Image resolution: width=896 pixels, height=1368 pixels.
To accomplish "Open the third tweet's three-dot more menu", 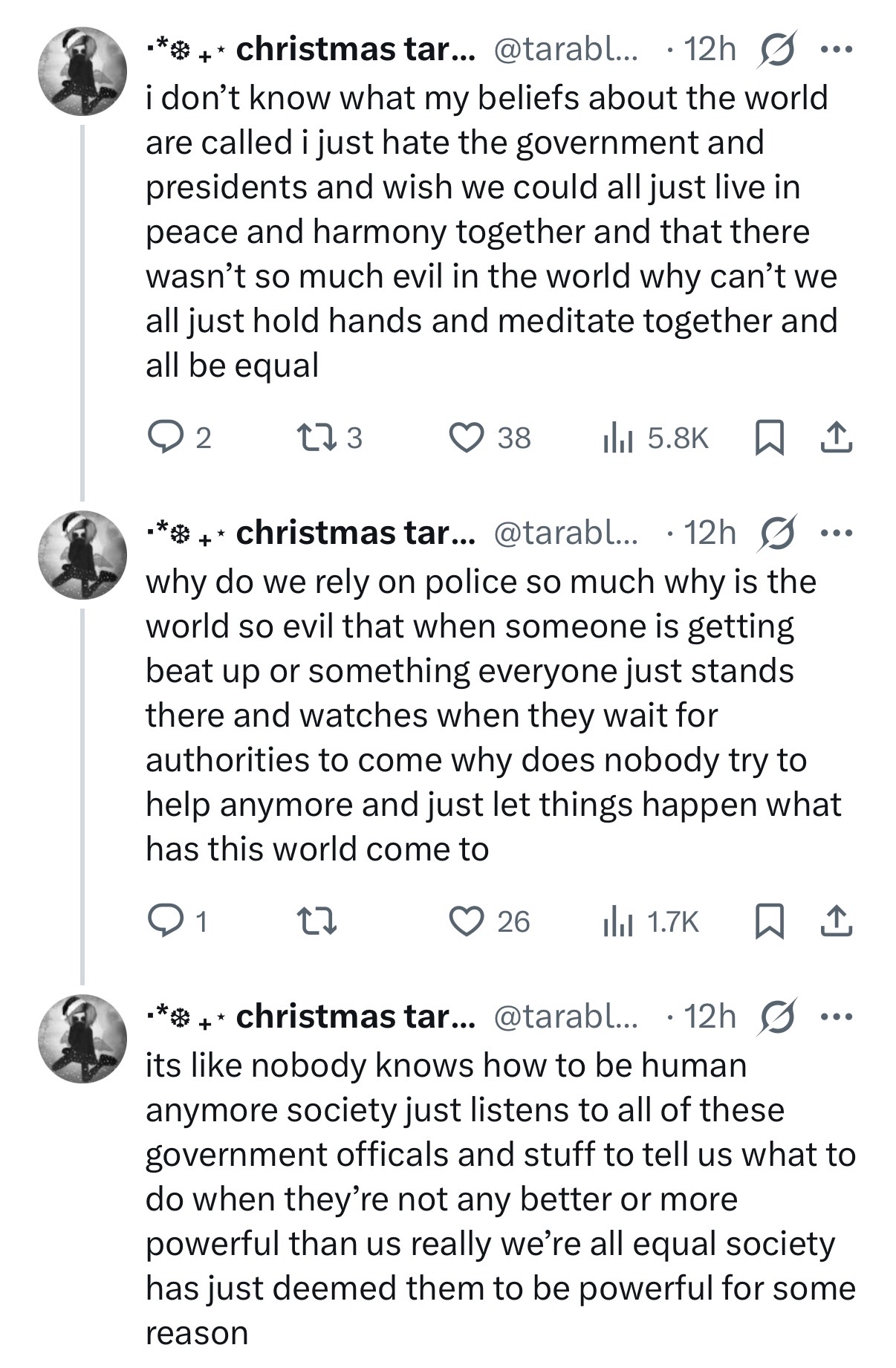I will point(837,1017).
